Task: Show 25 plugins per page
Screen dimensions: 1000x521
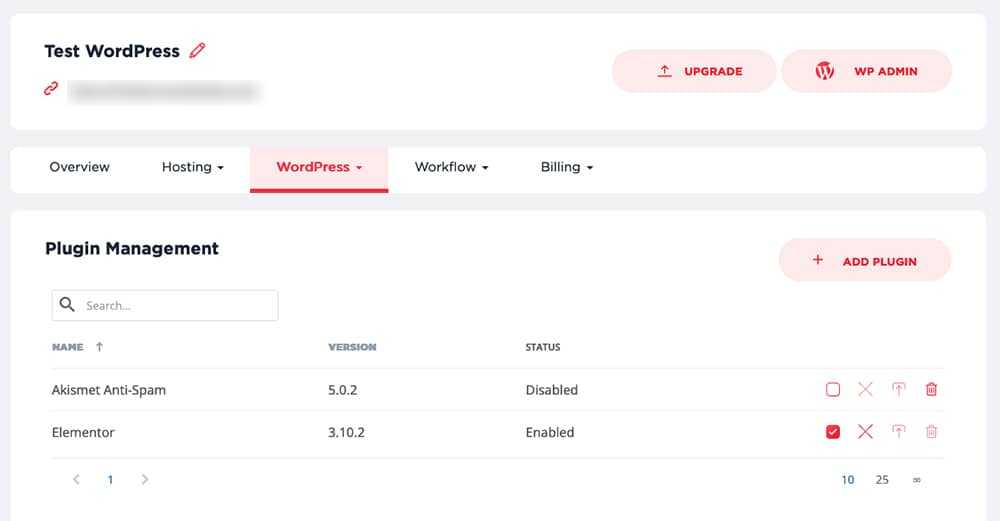Action: click(882, 480)
